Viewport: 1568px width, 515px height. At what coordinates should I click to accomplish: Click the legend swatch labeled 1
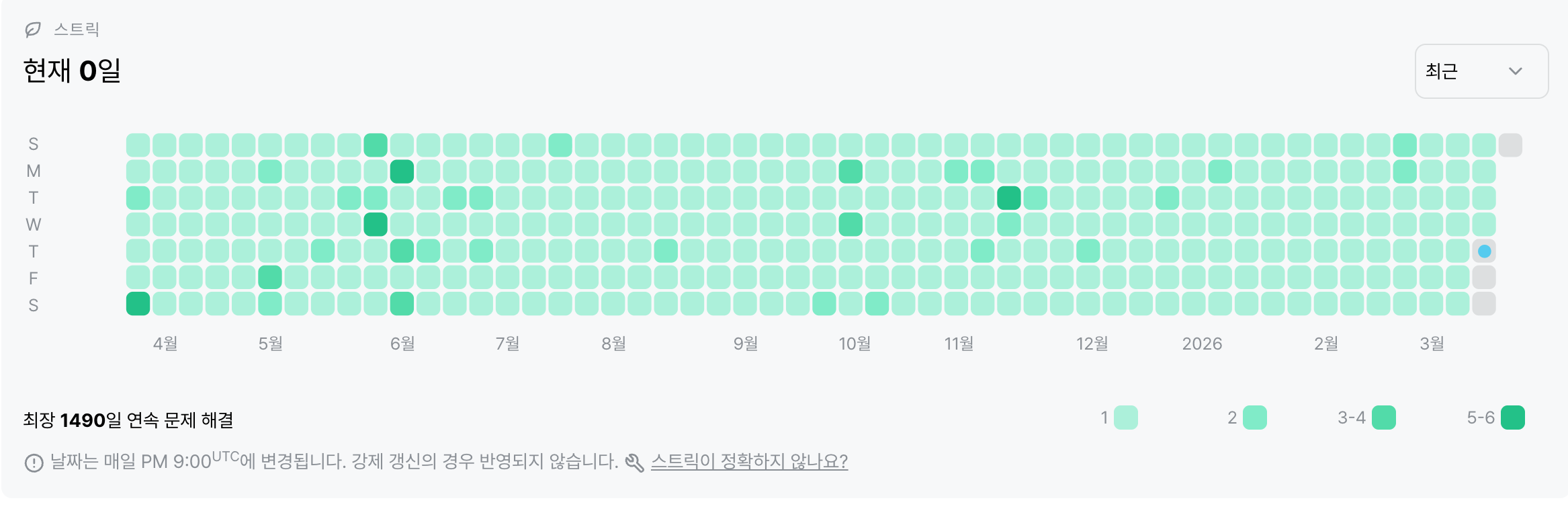click(1125, 418)
